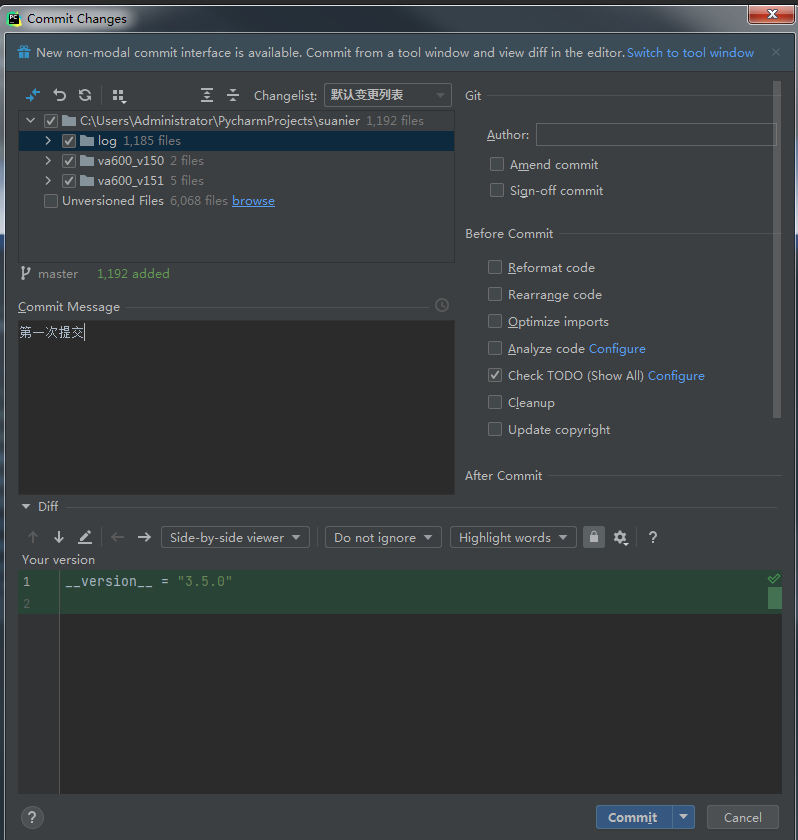Open diff settings gear icon

[620, 537]
